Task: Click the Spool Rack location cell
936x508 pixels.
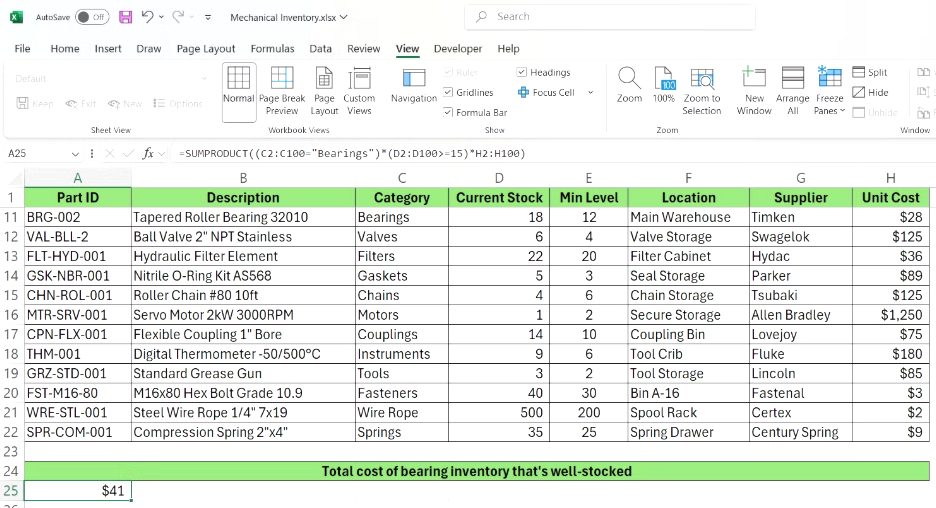Action: point(688,412)
